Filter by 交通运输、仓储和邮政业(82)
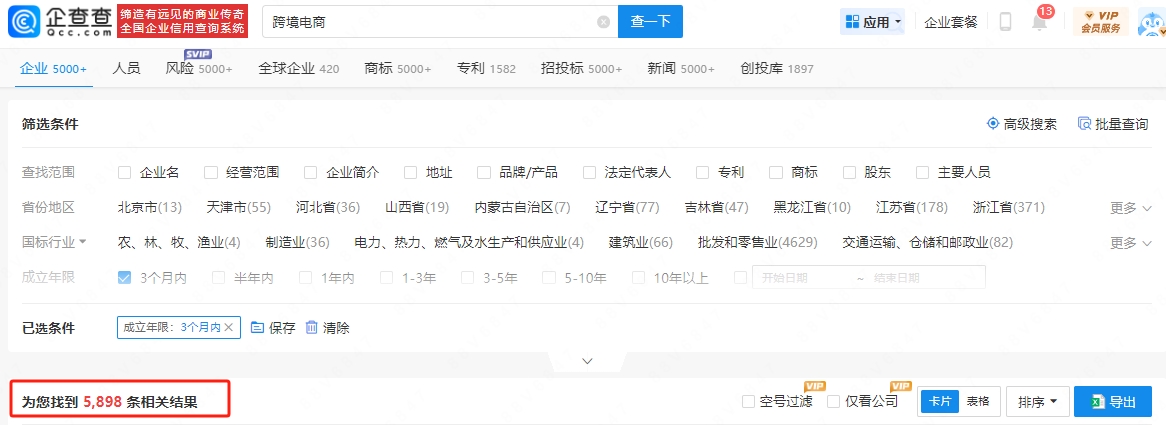Screen dimensions: 1166x425 pyautogui.click(x=927, y=242)
